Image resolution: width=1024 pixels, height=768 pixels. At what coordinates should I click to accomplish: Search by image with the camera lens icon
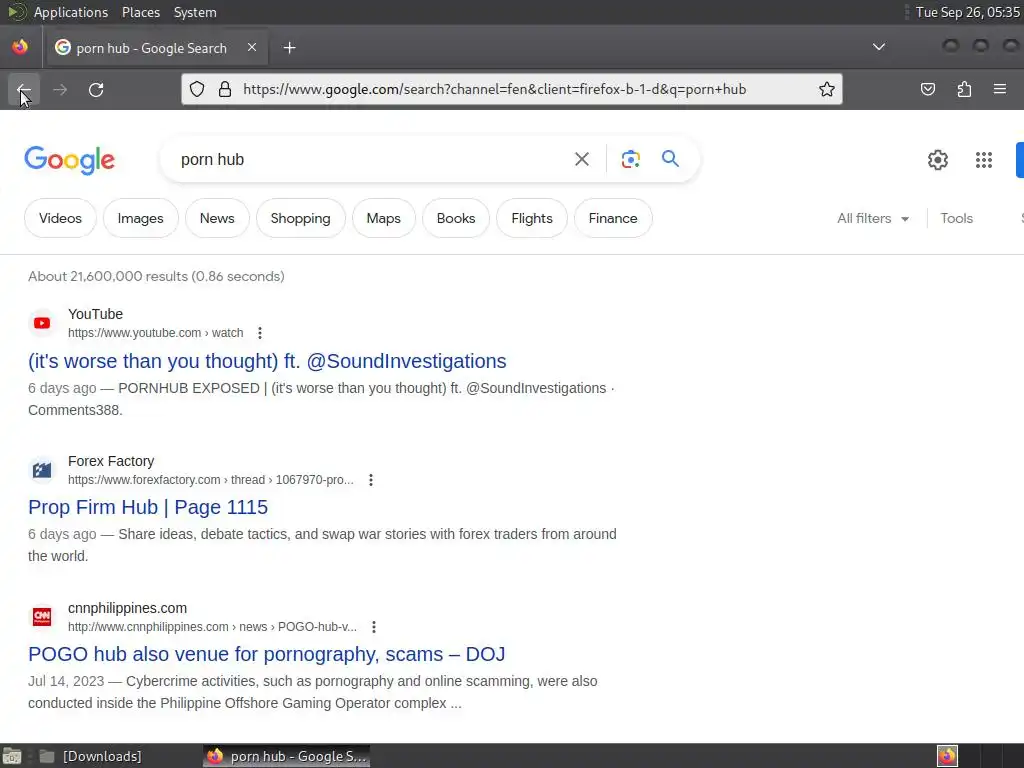pyautogui.click(x=631, y=159)
